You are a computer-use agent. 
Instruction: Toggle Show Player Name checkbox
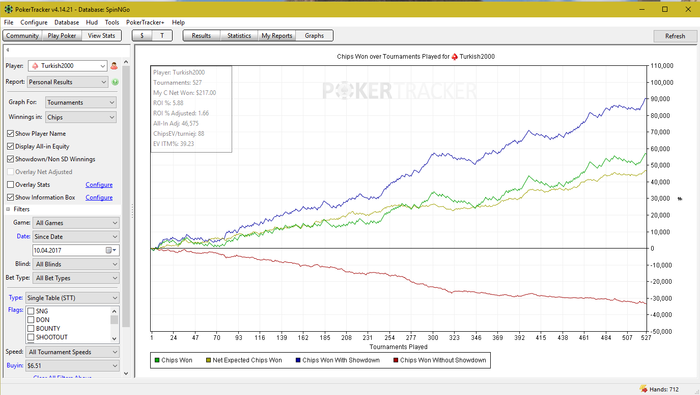(11, 133)
